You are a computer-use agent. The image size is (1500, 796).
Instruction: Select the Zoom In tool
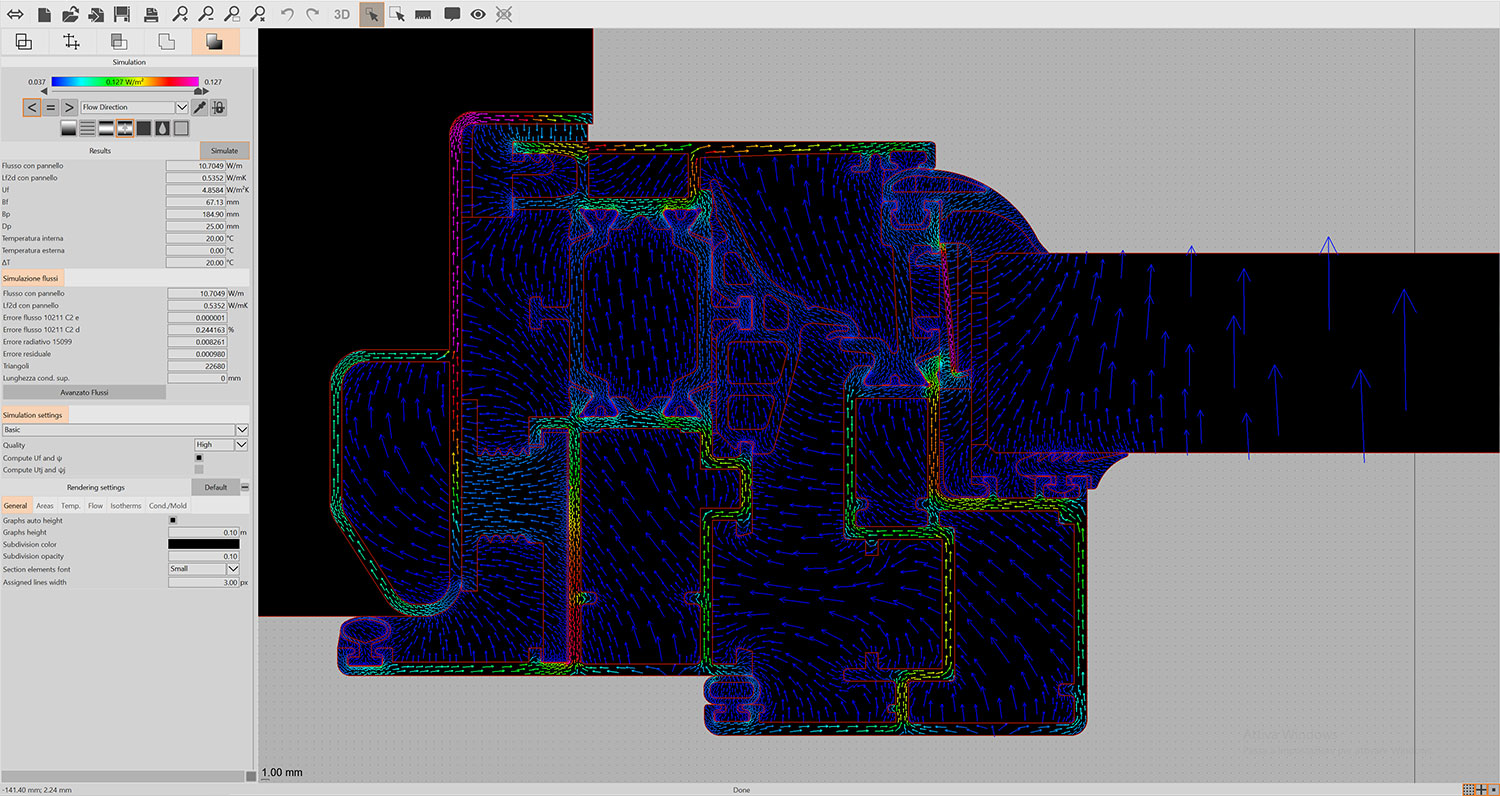(x=183, y=14)
